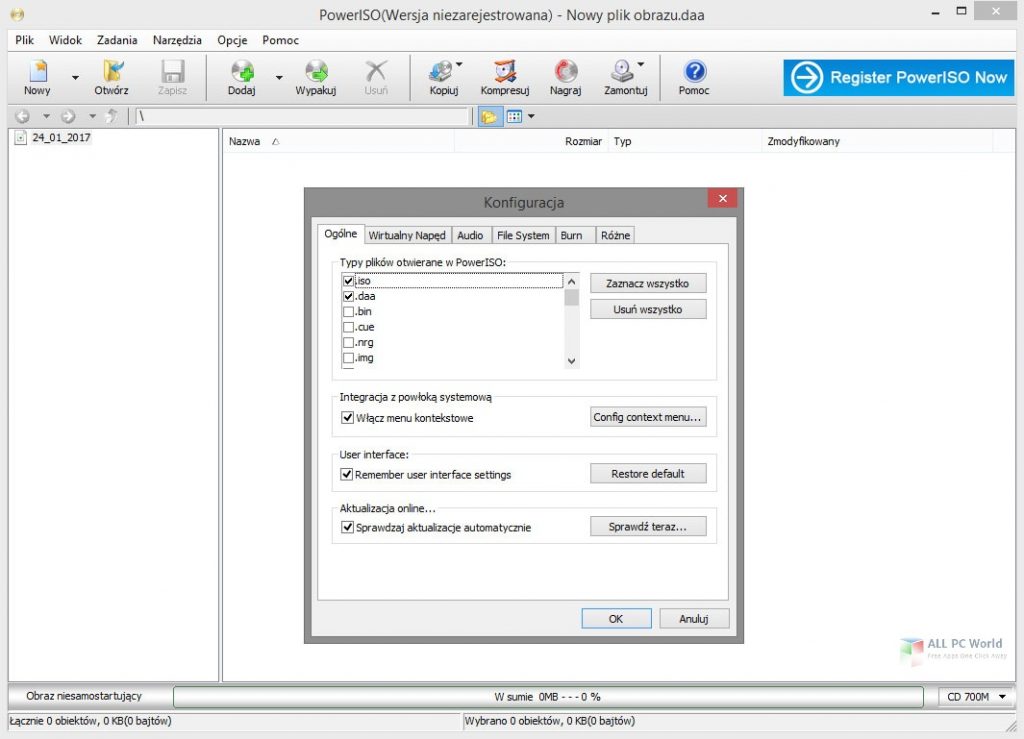Switch to the File System tab
1024x739 pixels.
coord(523,236)
